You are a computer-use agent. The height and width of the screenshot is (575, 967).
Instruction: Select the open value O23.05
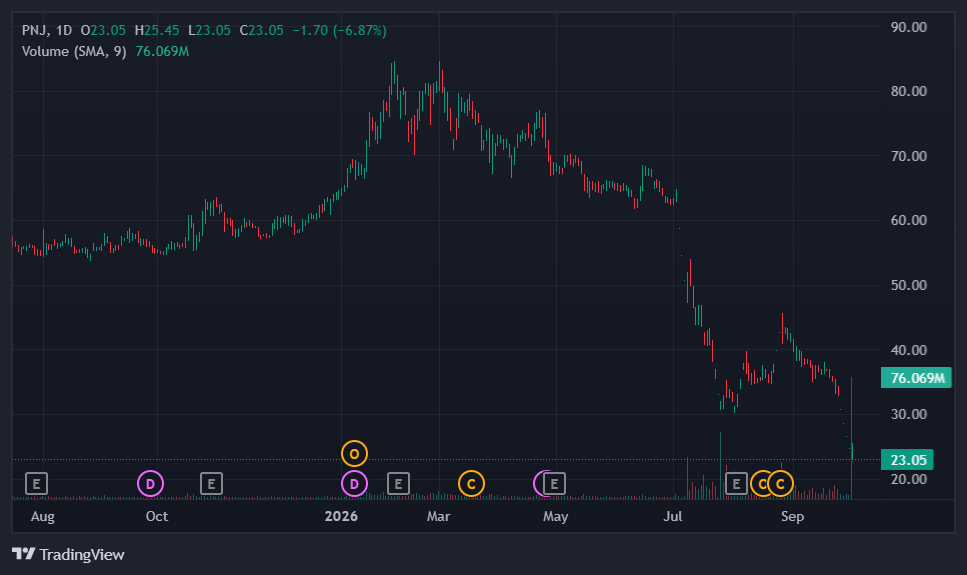pos(103,30)
